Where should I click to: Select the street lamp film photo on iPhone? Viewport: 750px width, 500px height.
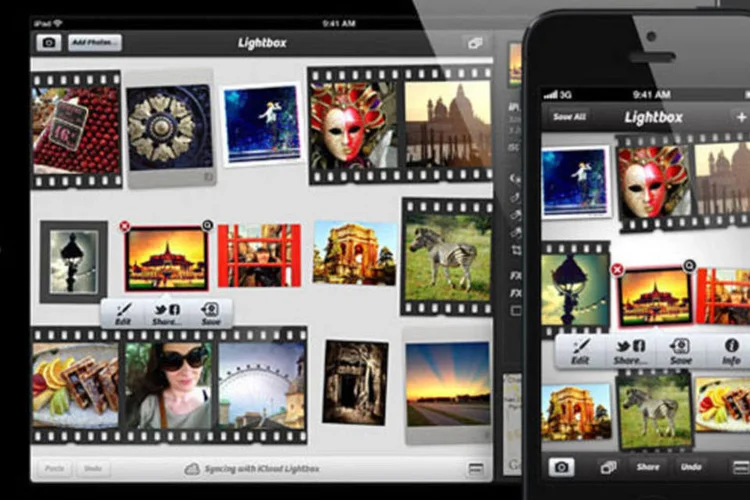[x=575, y=290]
